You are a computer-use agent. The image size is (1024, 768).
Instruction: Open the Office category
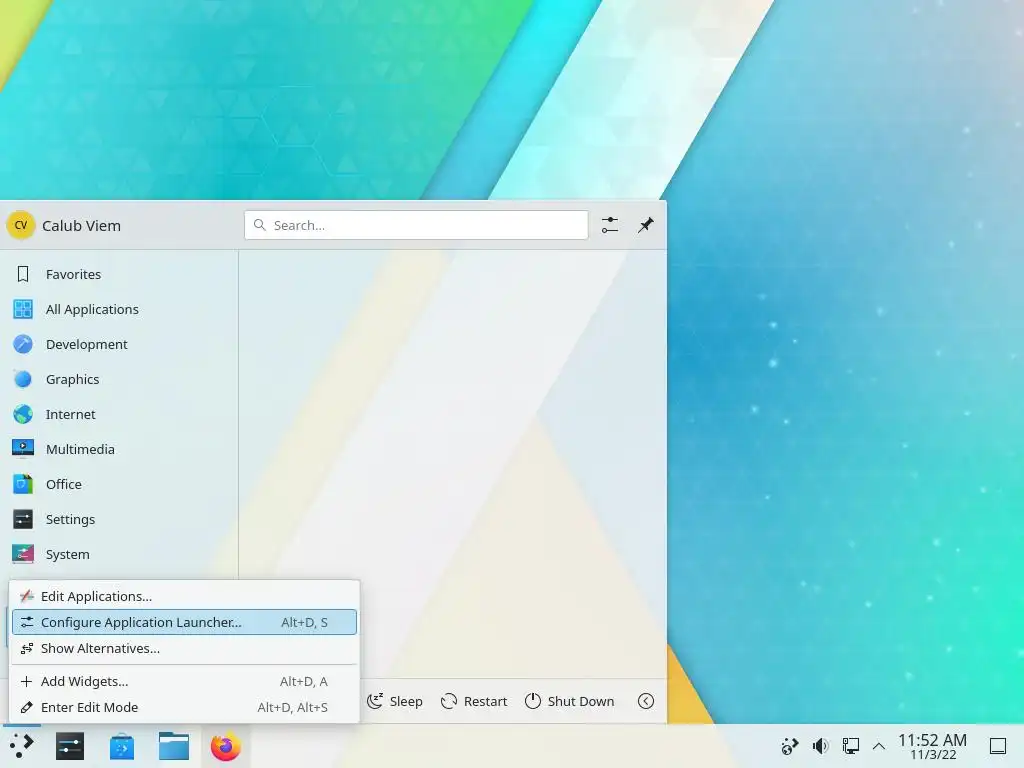(x=119, y=484)
